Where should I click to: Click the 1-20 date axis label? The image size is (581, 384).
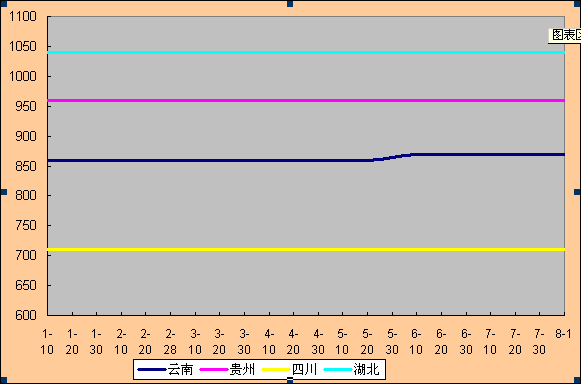click(x=72, y=342)
